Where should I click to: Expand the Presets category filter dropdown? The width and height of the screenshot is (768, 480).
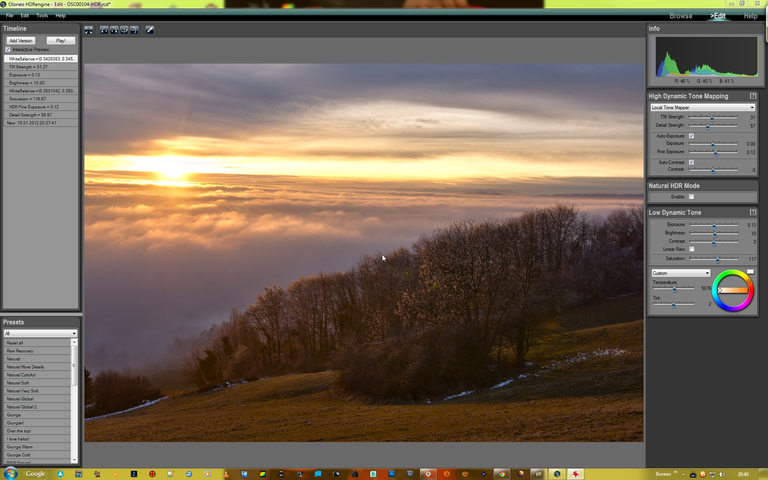[40, 333]
